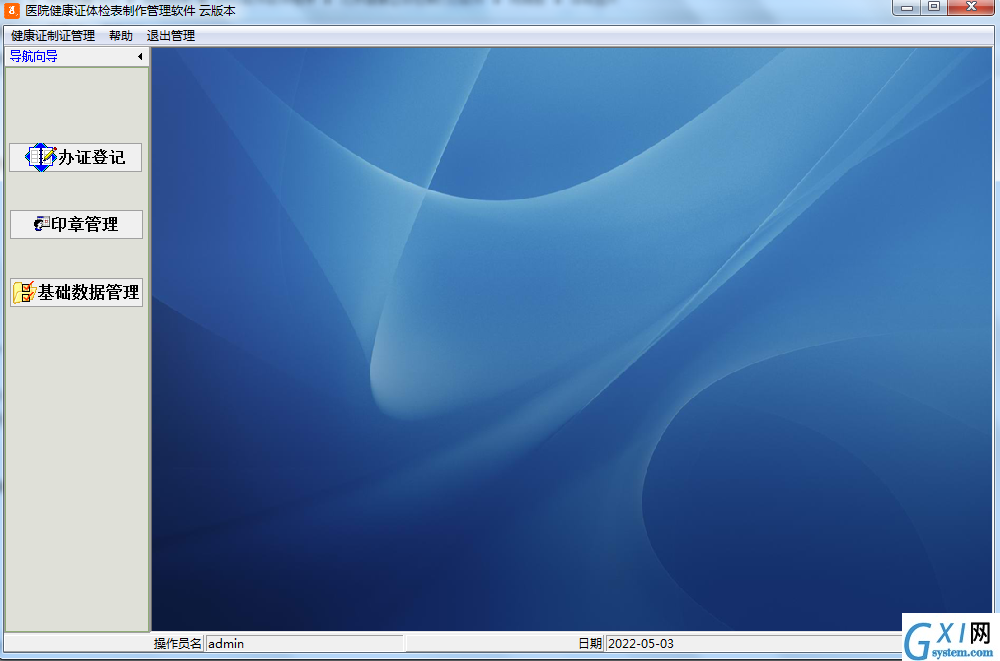This screenshot has width=1000, height=661.
Task: Click the 退出管理 menu item
Action: (x=170, y=36)
